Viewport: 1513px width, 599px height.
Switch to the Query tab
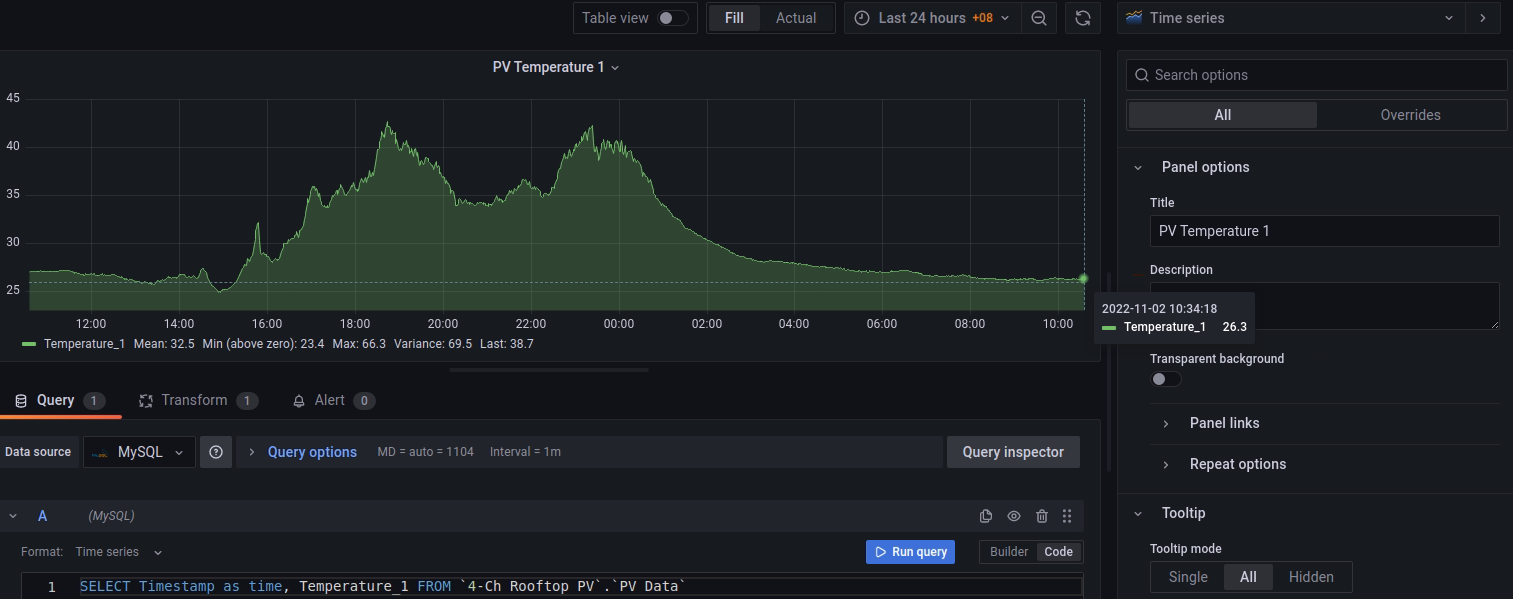[x=58, y=400]
